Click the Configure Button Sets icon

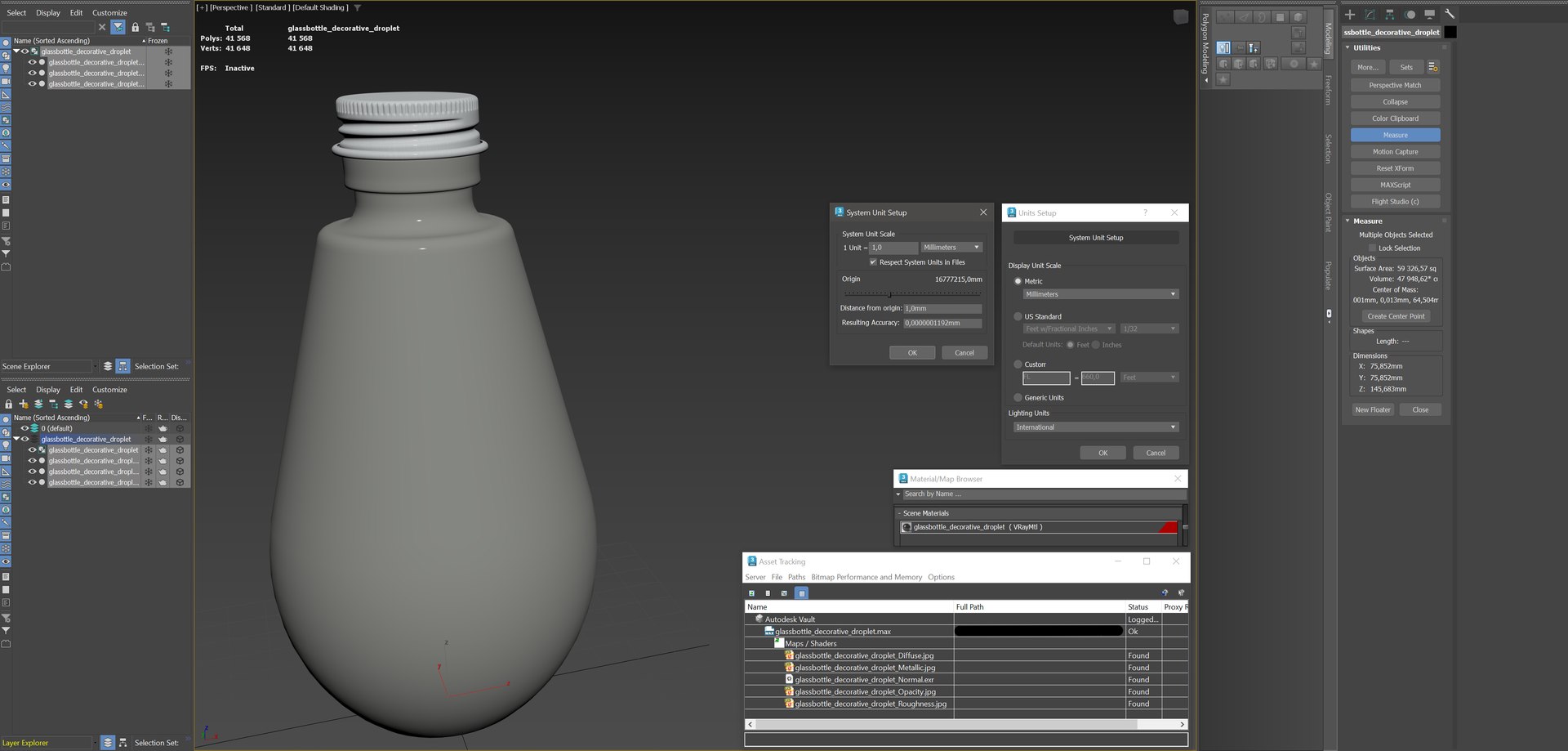click(1432, 67)
